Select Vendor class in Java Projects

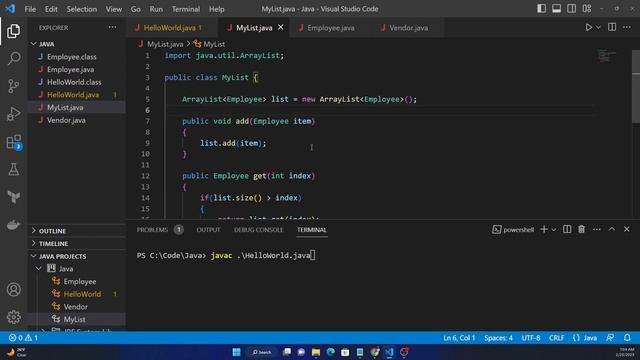[x=77, y=307]
